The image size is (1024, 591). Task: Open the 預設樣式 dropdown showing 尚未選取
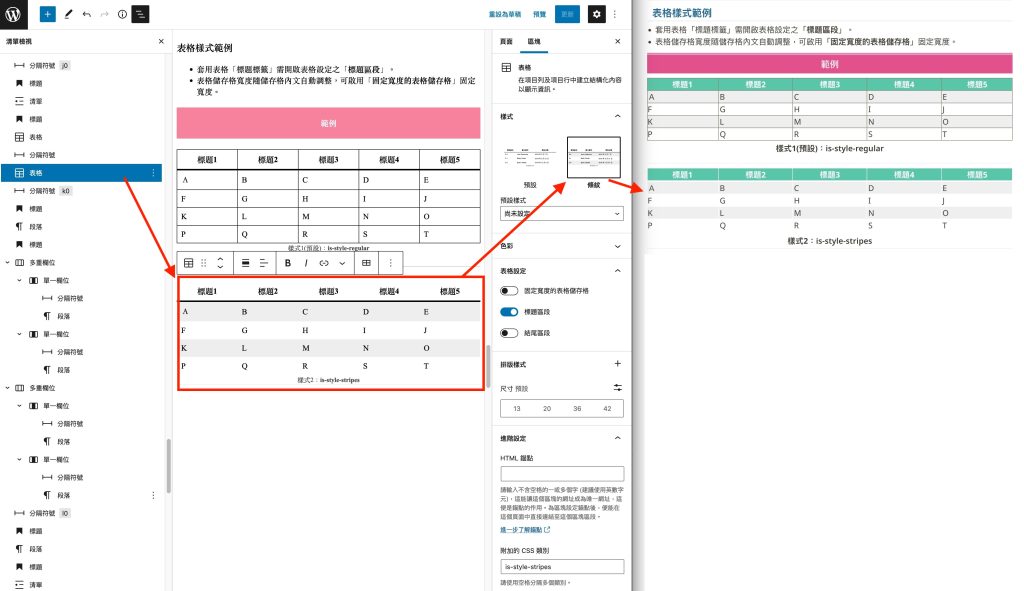point(560,214)
